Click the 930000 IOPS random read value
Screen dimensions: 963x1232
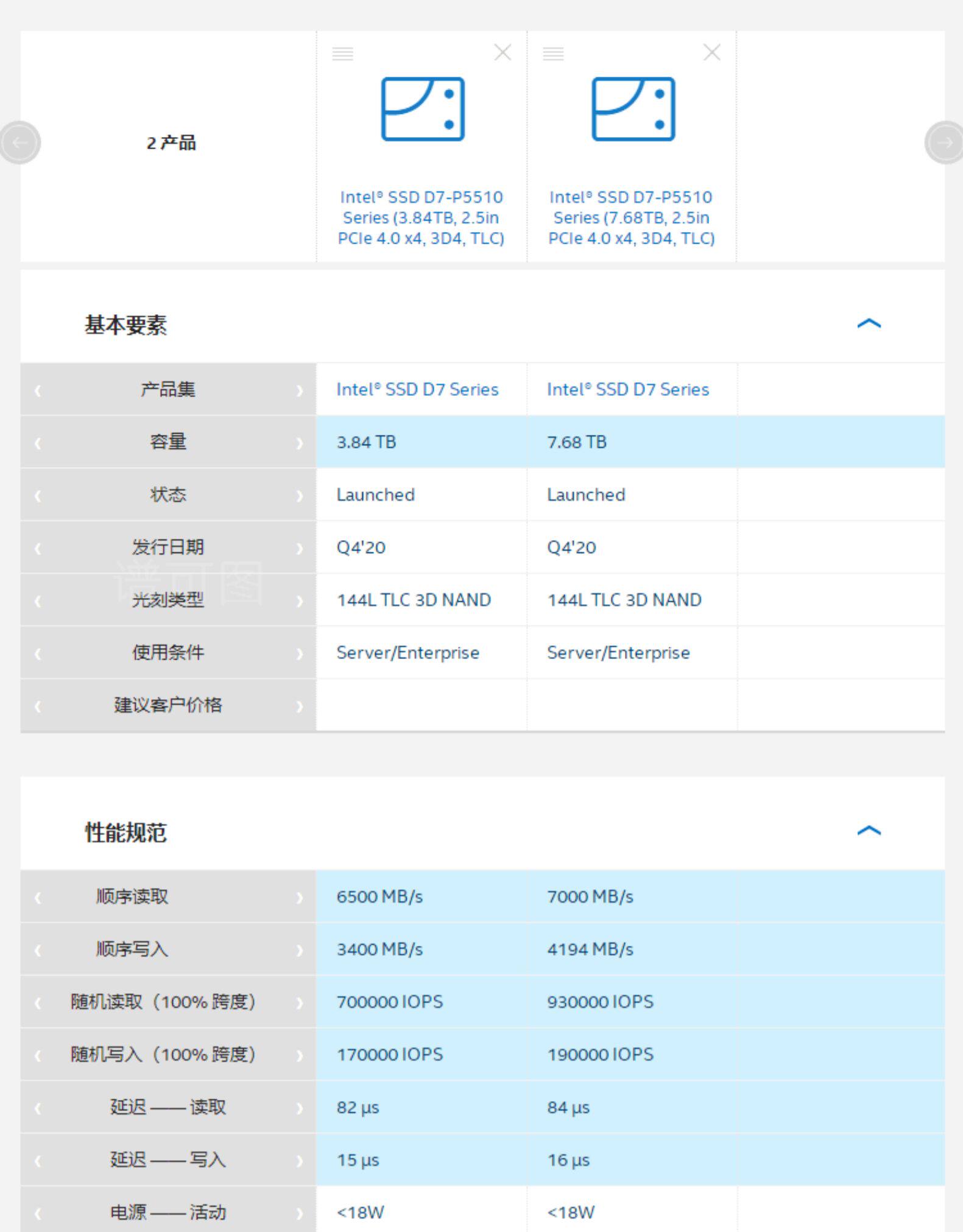point(600,1002)
